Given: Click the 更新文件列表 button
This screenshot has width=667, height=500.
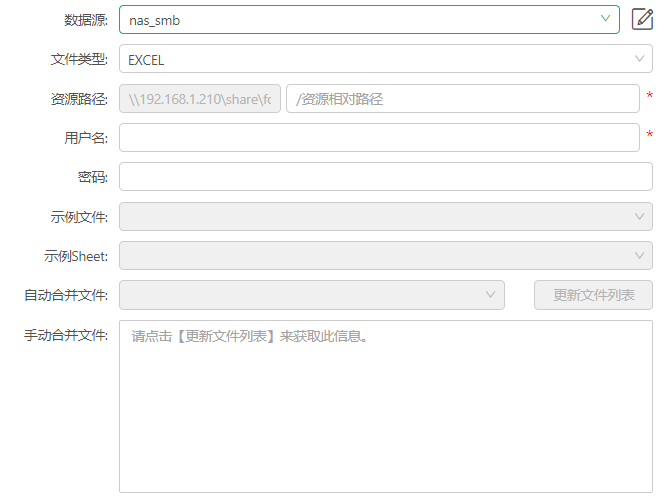Looking at the screenshot, I should 593,295.
